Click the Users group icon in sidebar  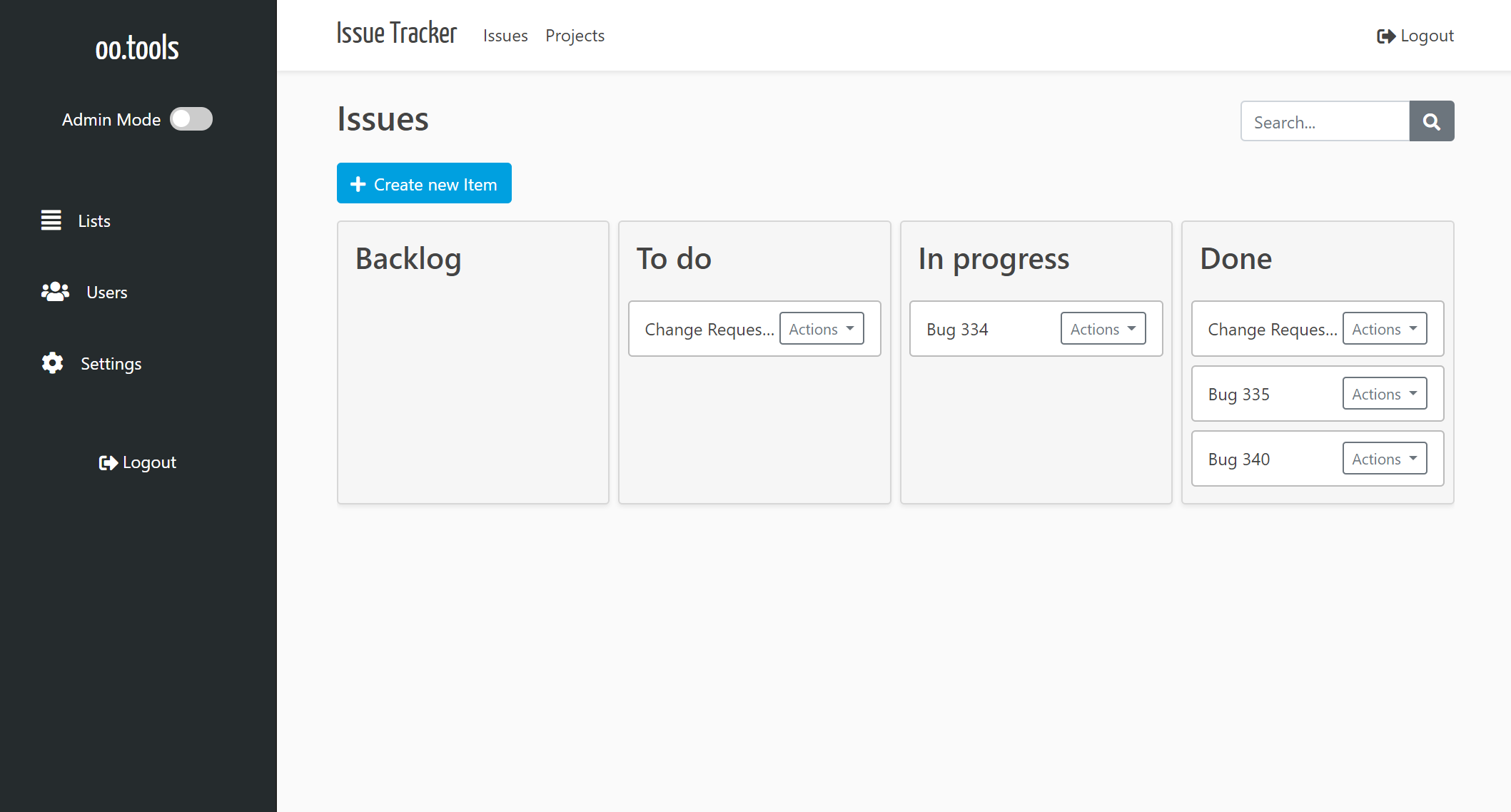(x=55, y=292)
